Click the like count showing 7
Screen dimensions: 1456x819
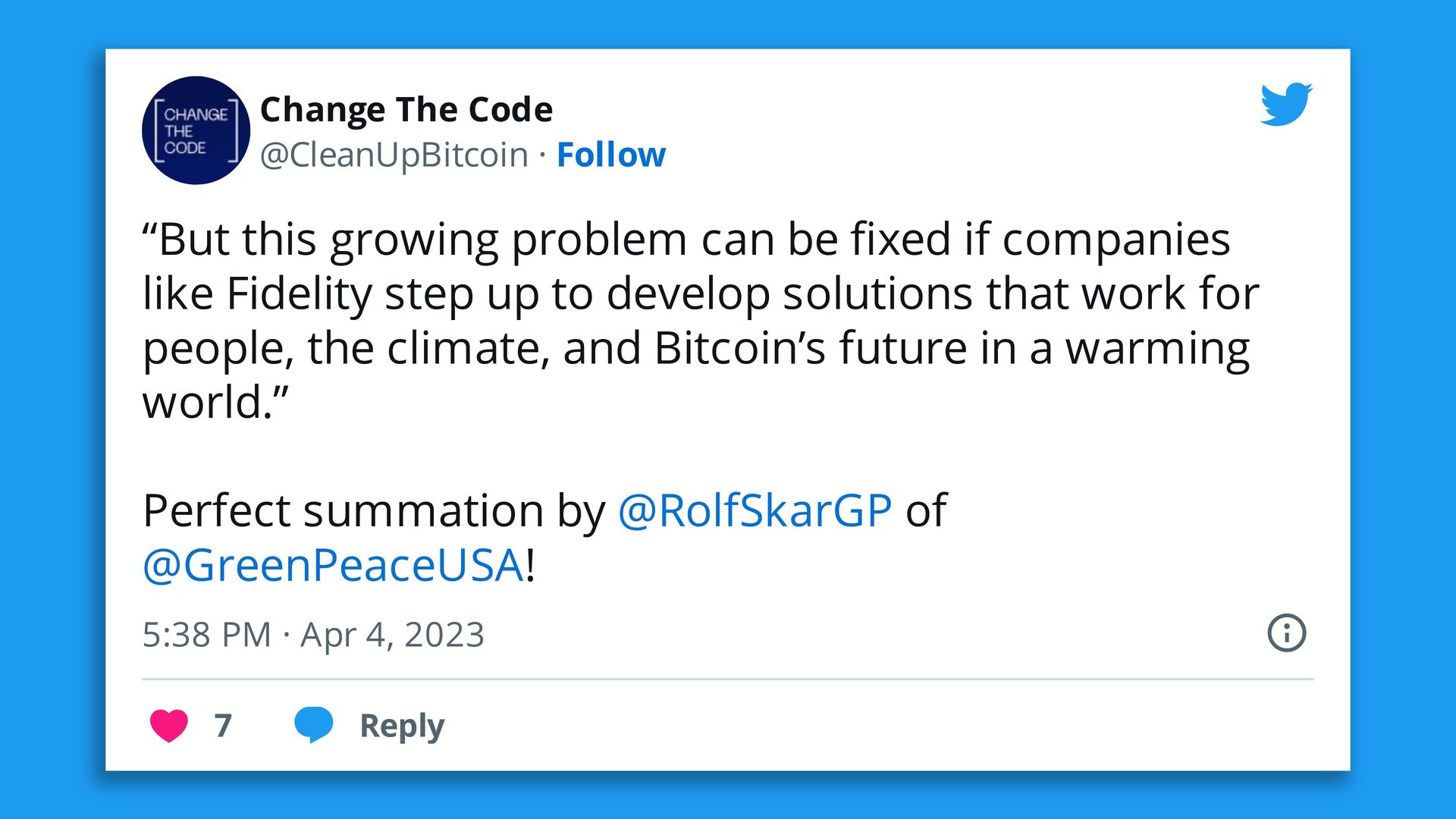click(x=222, y=726)
